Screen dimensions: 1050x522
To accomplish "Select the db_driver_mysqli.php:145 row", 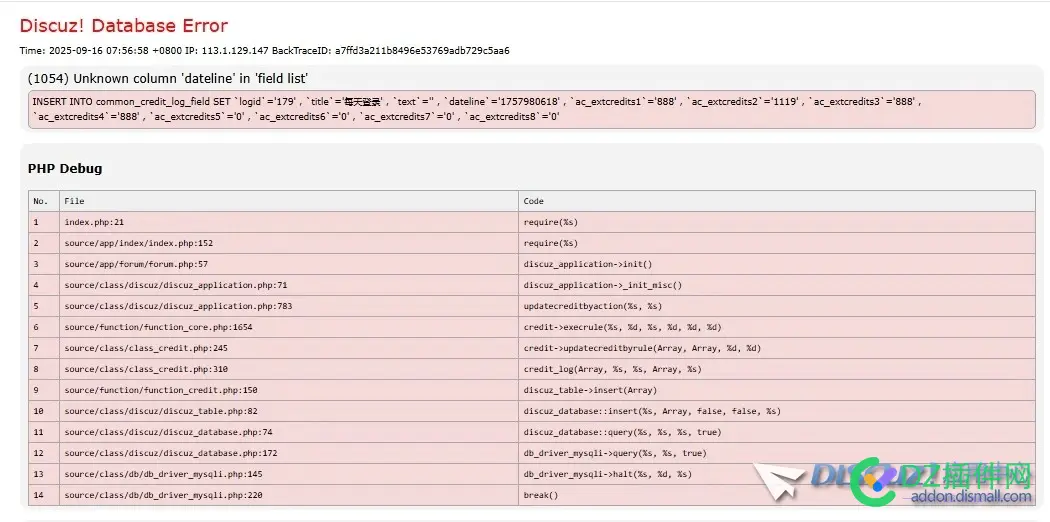I will (532, 474).
